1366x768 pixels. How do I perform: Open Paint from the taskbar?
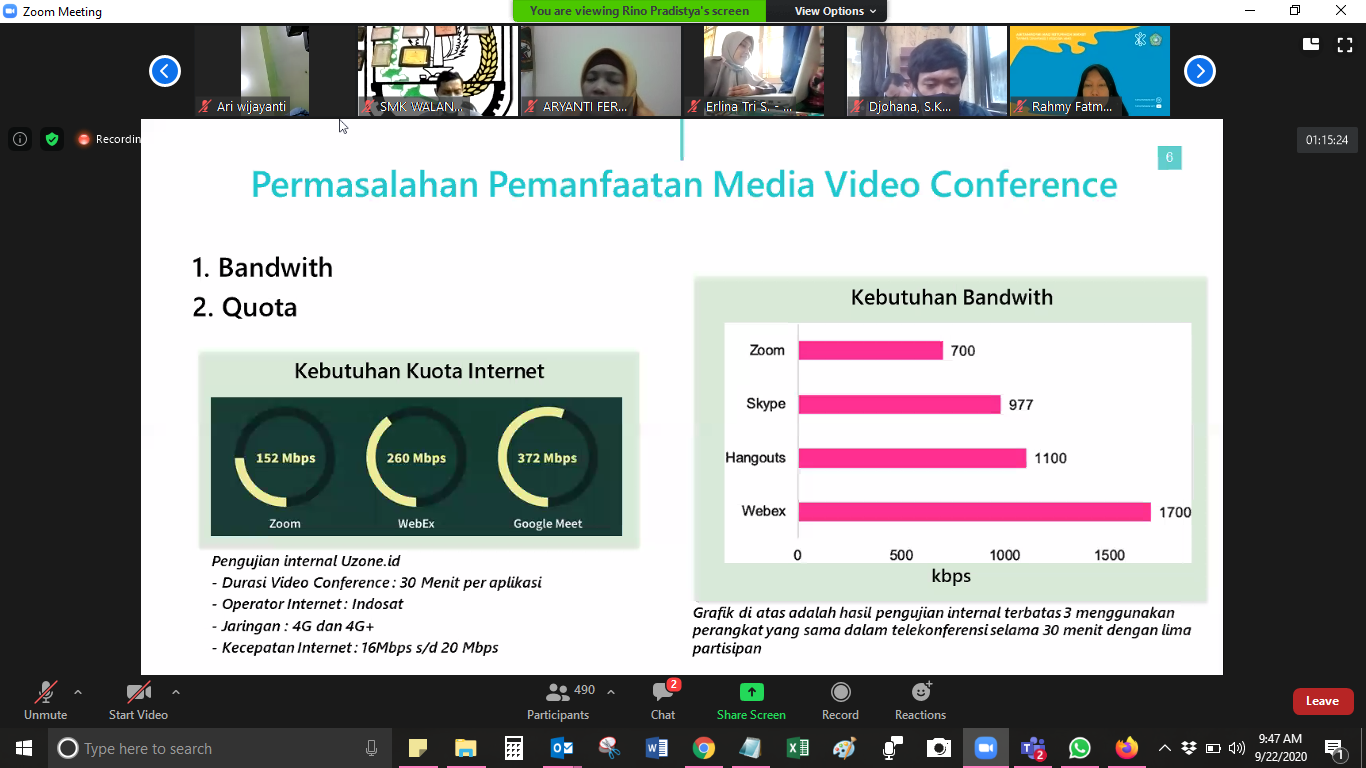[x=845, y=748]
